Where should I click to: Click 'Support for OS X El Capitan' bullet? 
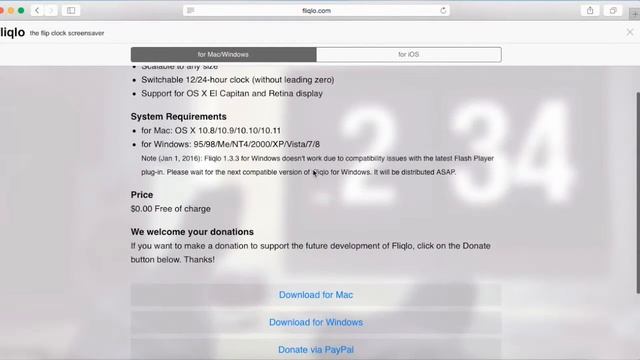click(232, 93)
